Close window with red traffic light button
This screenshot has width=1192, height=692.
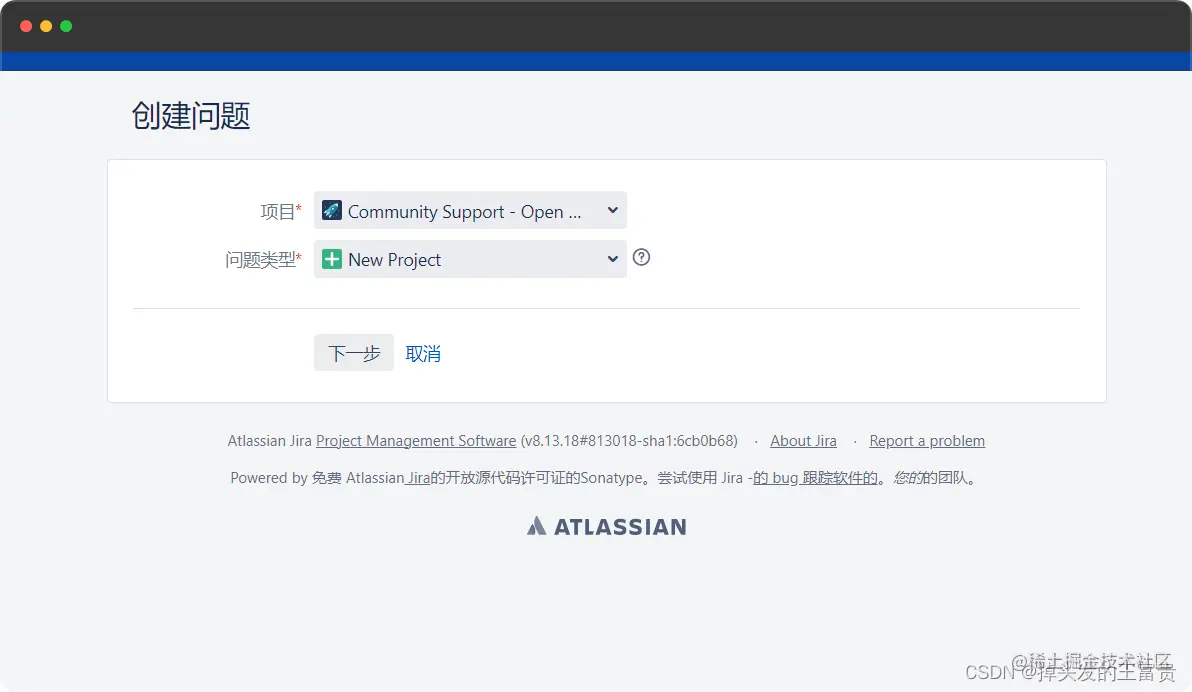[x=26, y=26]
